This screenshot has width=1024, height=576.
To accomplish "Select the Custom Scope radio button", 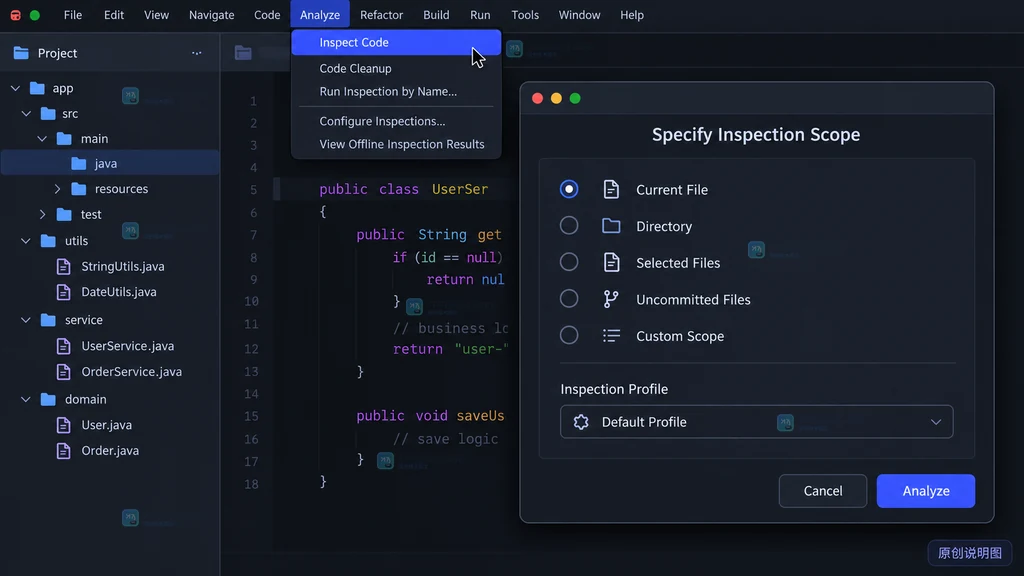I will [569, 335].
